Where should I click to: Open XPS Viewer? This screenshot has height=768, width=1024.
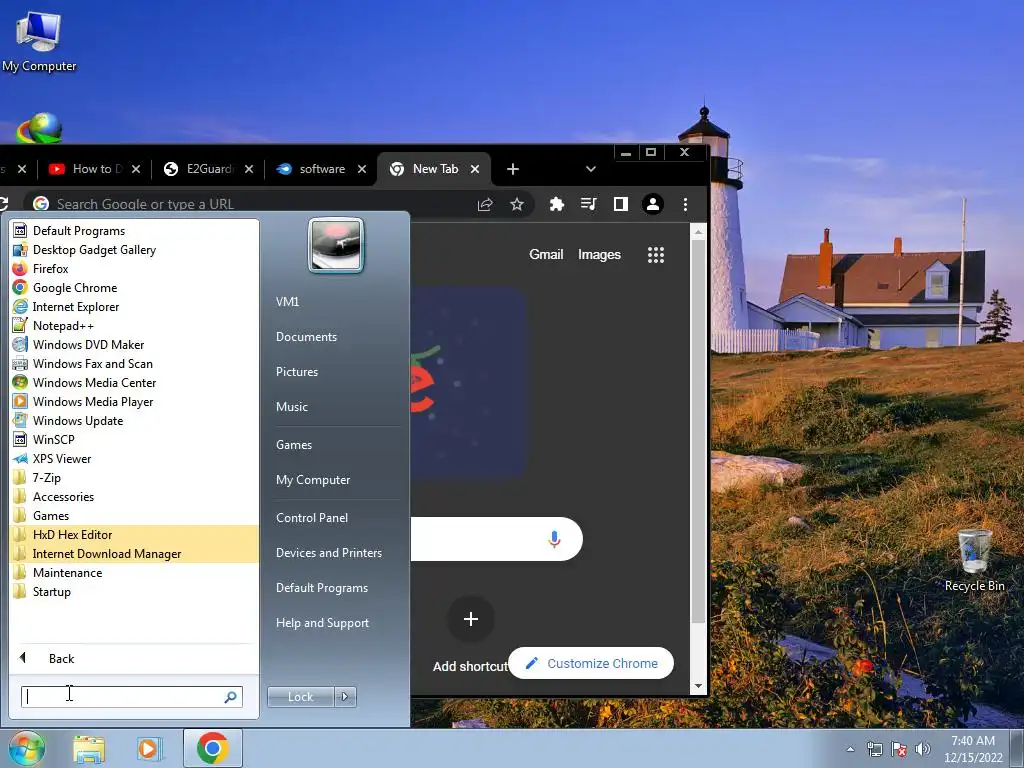(x=61, y=458)
